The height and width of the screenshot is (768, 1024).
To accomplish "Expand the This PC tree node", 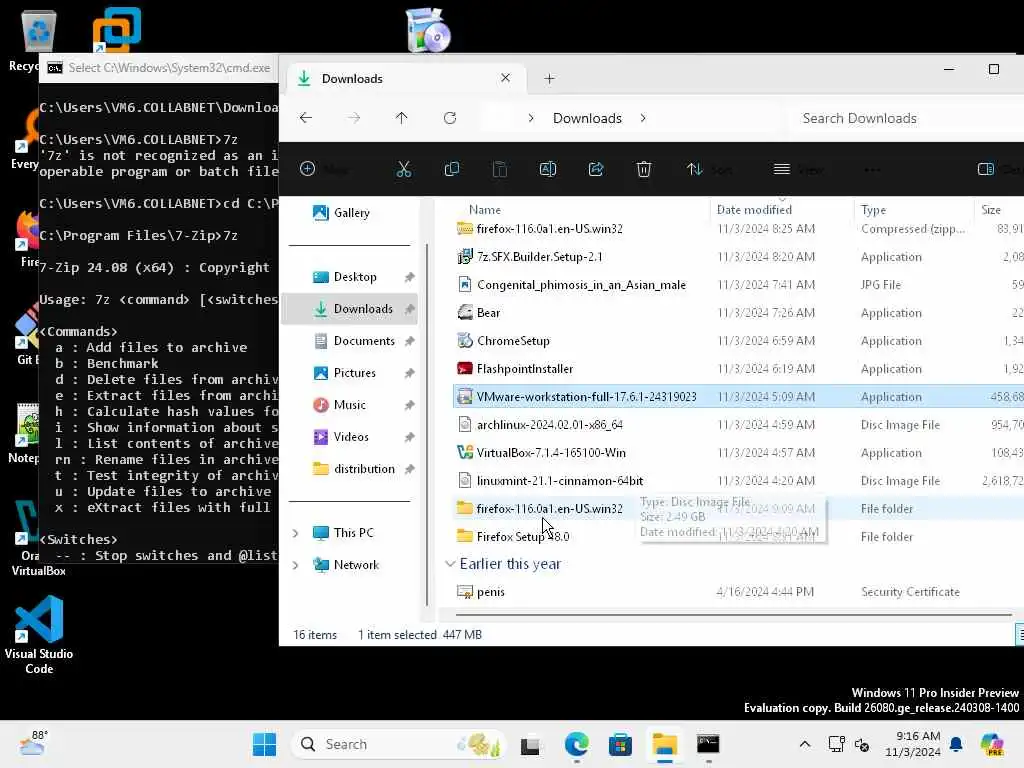I will [x=295, y=533].
